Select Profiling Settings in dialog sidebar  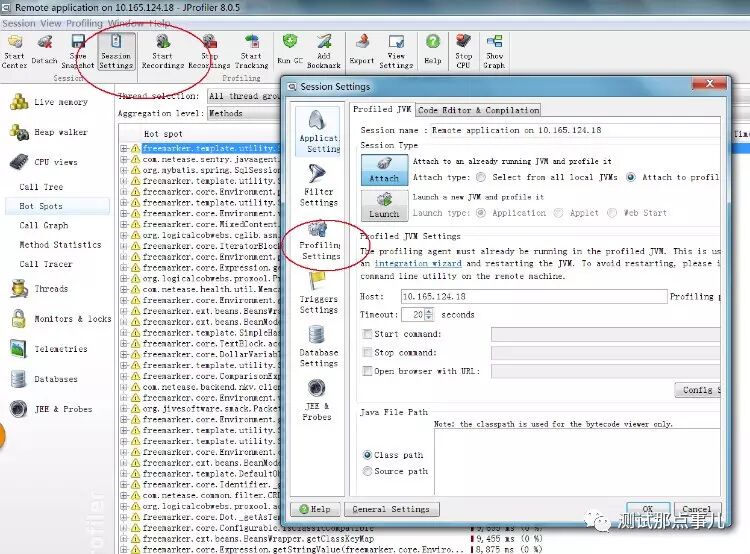coord(320,240)
